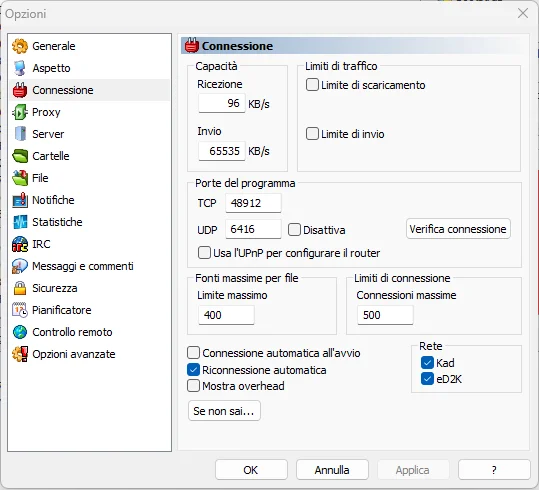This screenshot has width=539, height=490.
Task: Click the IRC globe icon
Action: 20,244
